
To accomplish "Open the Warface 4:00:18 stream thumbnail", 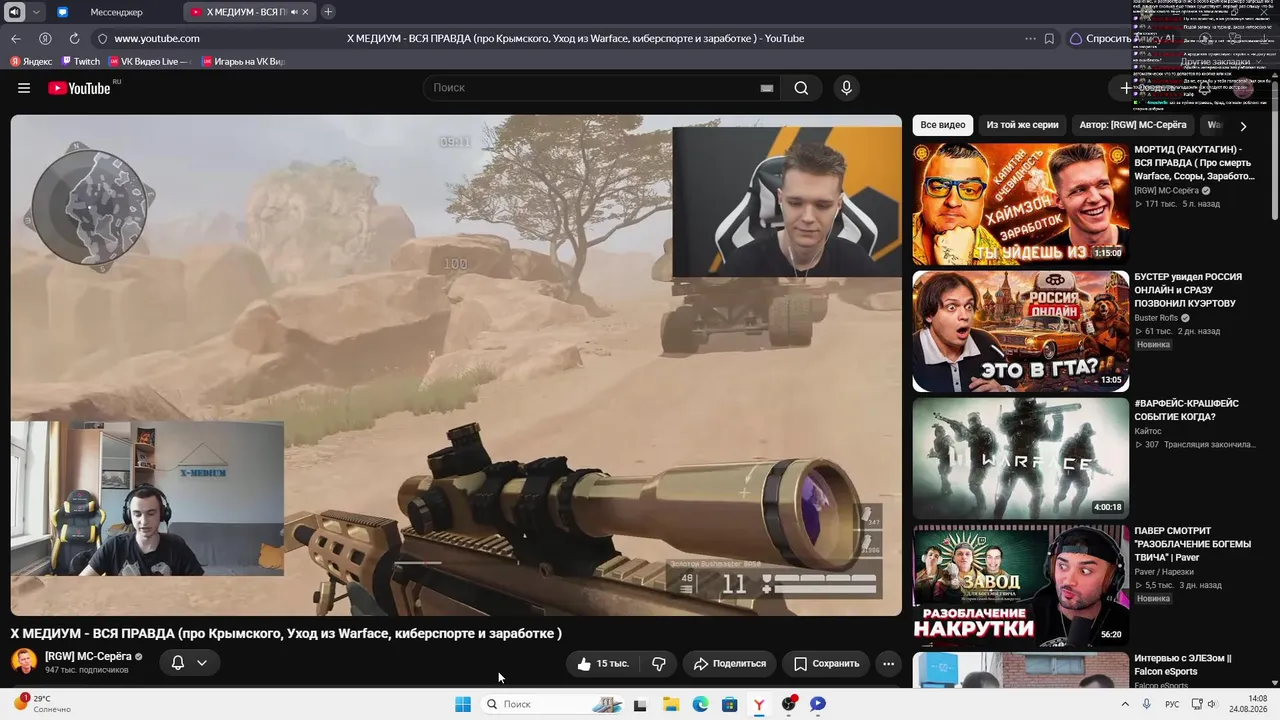I will coord(1021,458).
